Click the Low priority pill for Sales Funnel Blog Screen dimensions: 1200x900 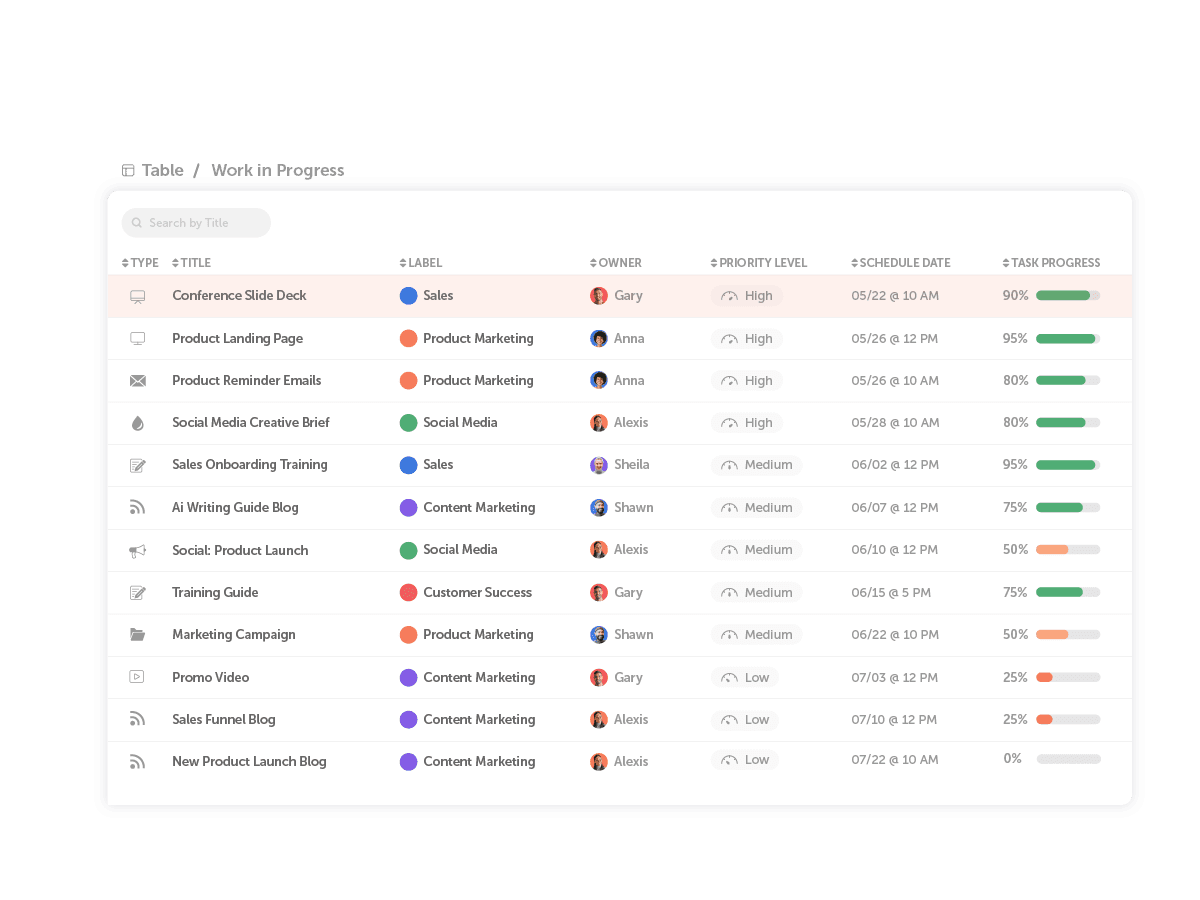tap(745, 720)
